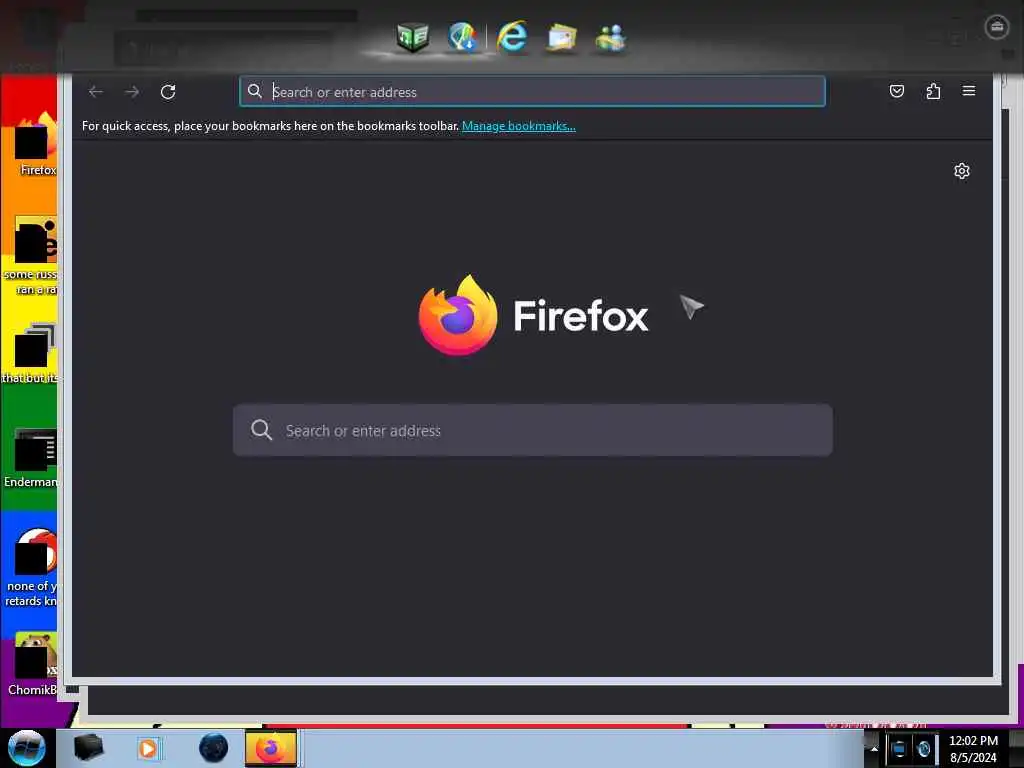This screenshot has height=768, width=1024.
Task: Click the round tray icon beside clock
Action: (923, 749)
